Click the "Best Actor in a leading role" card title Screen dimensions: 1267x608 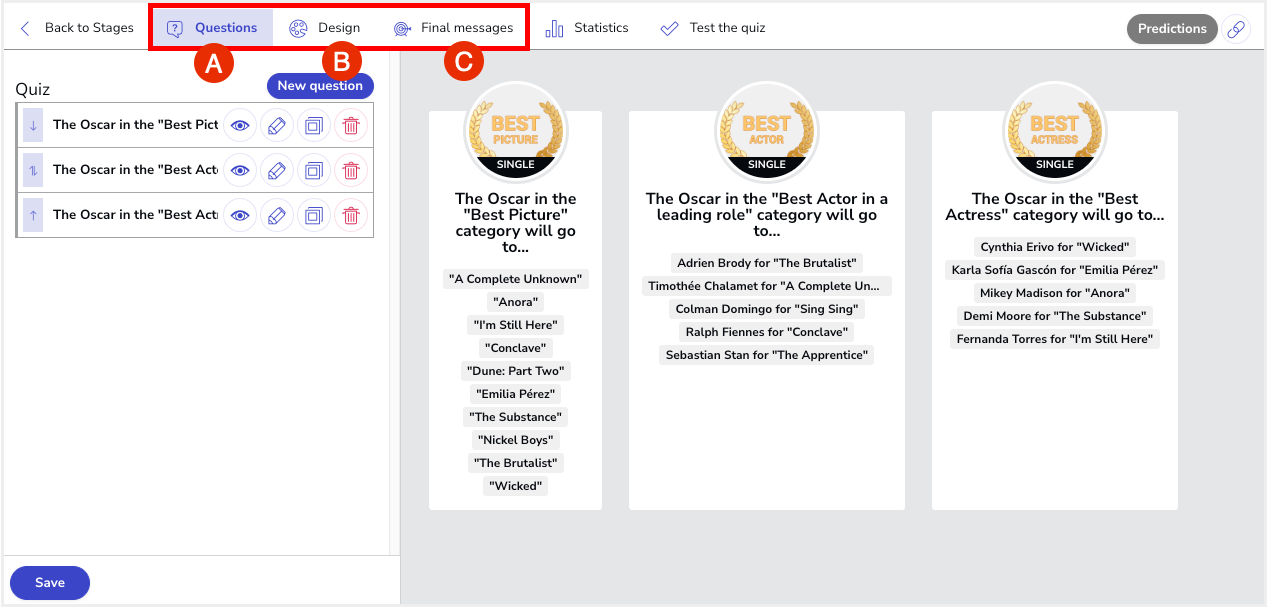(x=767, y=215)
